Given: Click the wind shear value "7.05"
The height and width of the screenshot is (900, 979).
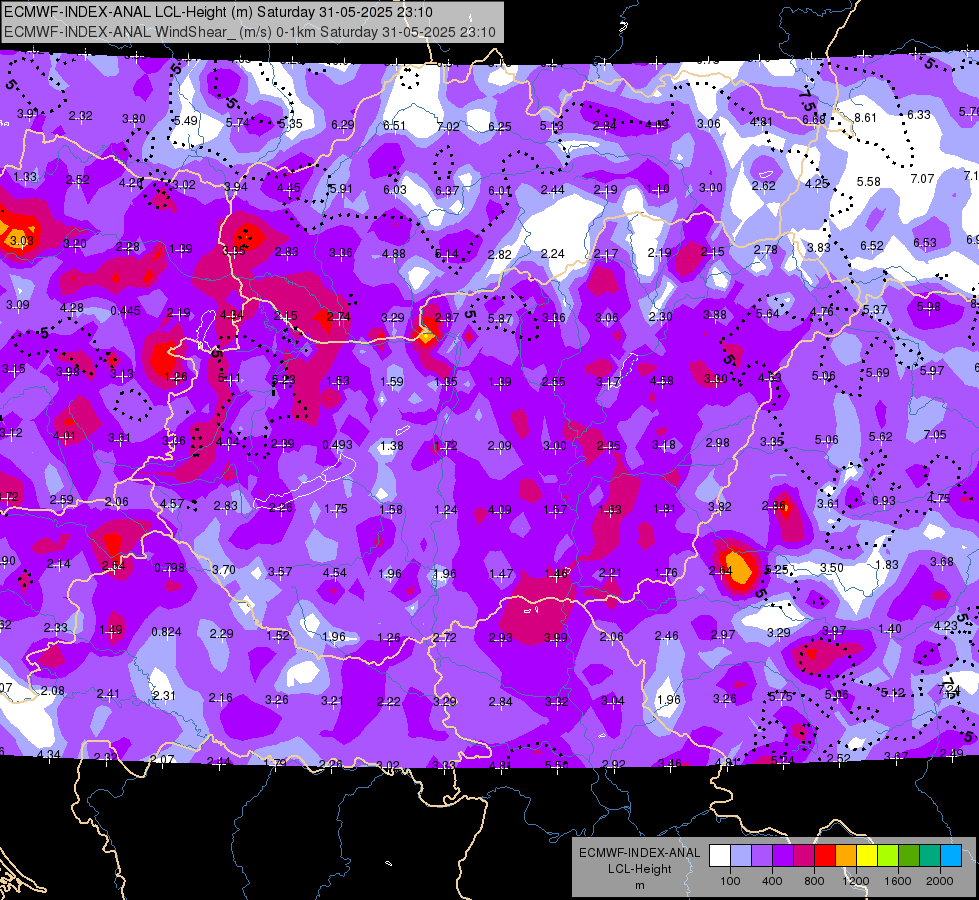Looking at the screenshot, I should (935, 435).
